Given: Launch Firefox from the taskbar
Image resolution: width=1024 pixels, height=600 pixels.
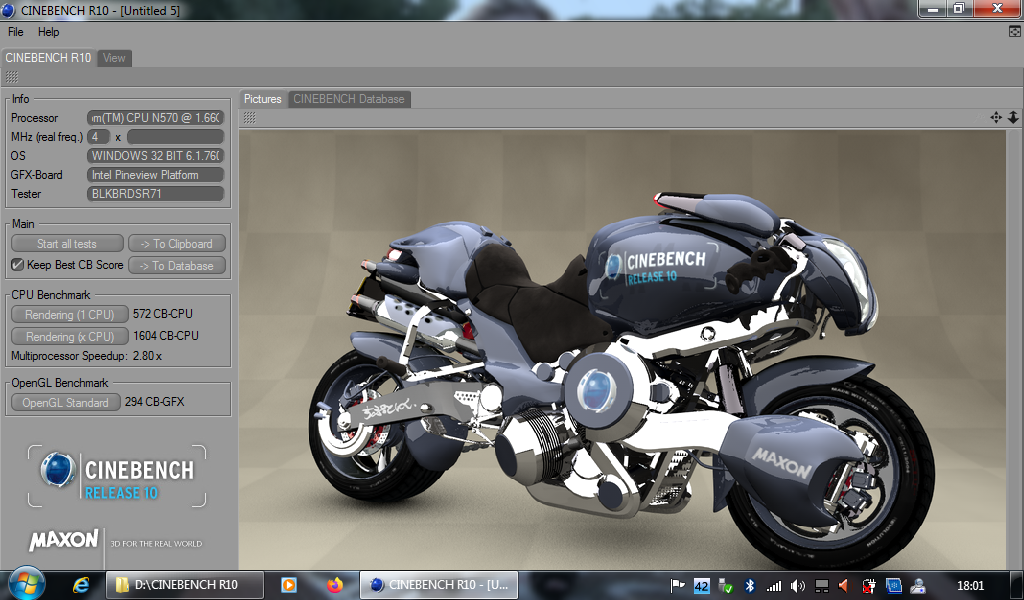Looking at the screenshot, I should (335, 585).
